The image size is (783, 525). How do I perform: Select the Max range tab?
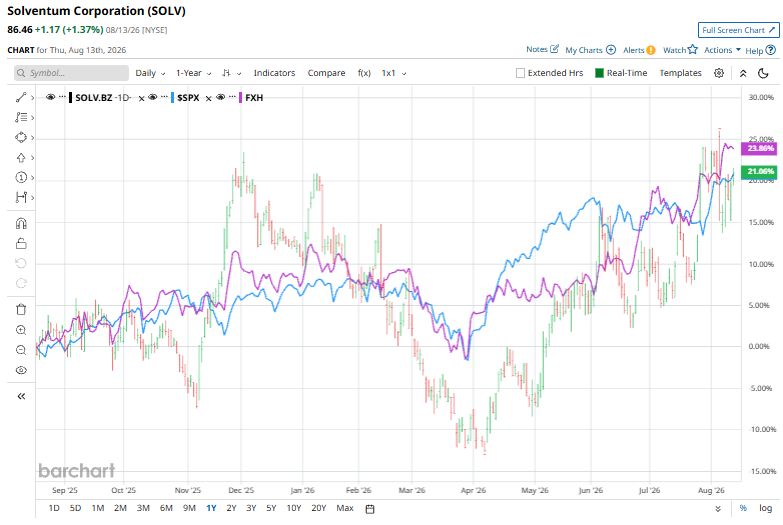345,508
